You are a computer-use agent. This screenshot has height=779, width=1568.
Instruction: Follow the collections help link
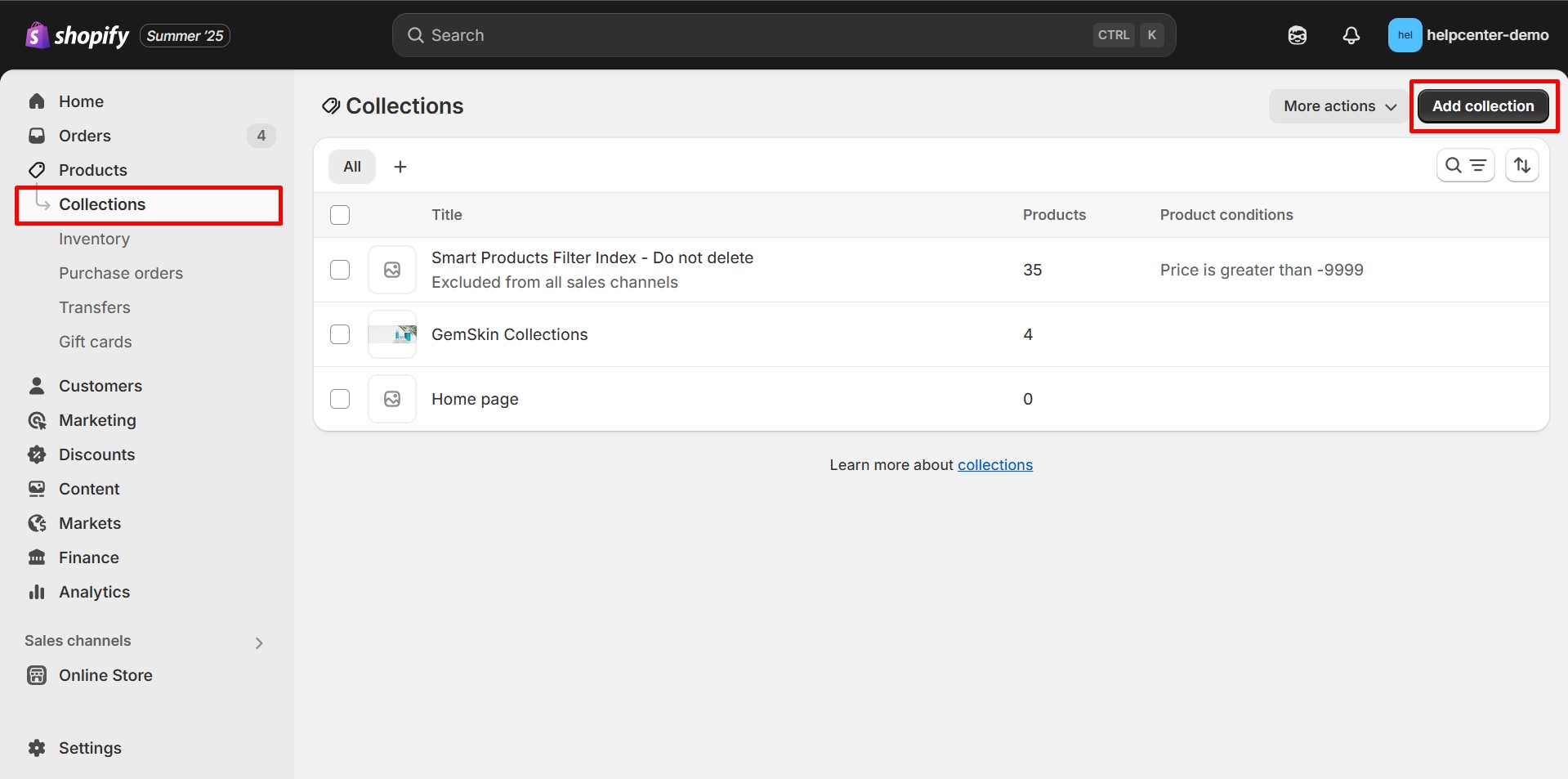994,465
